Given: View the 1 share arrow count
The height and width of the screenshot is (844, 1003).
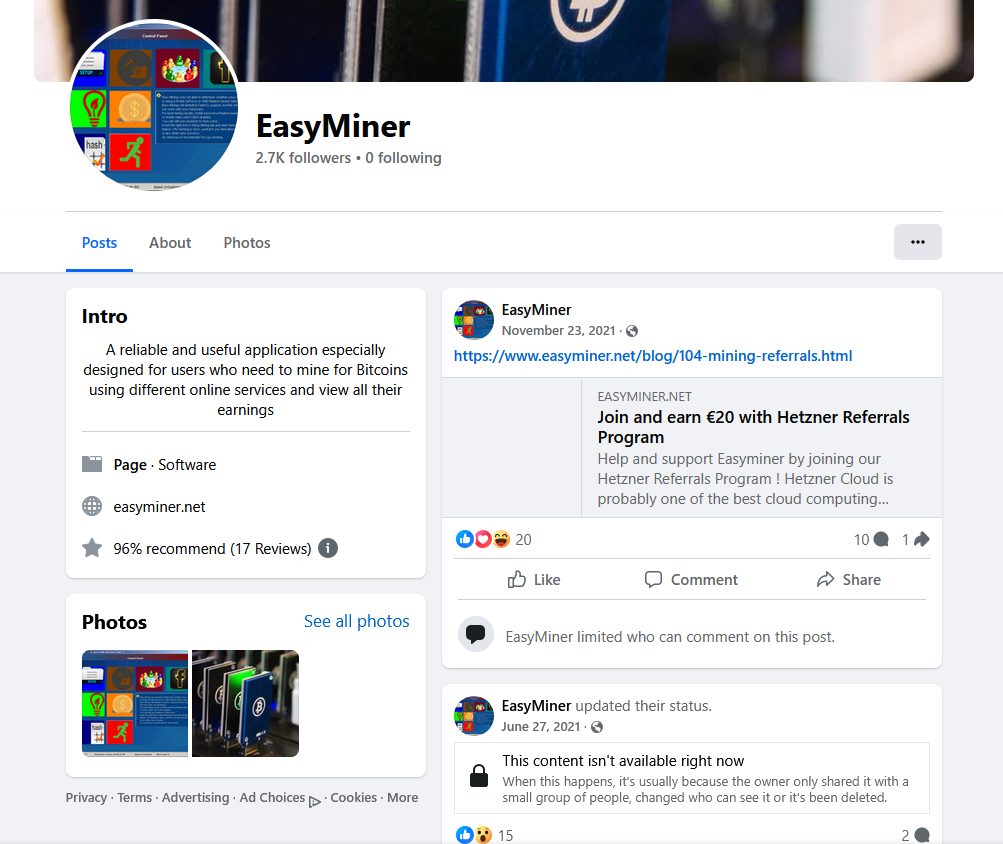Looking at the screenshot, I should click(915, 539).
